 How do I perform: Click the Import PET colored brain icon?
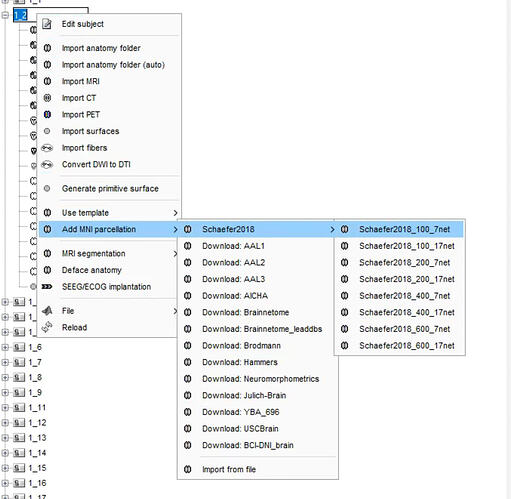[47, 115]
